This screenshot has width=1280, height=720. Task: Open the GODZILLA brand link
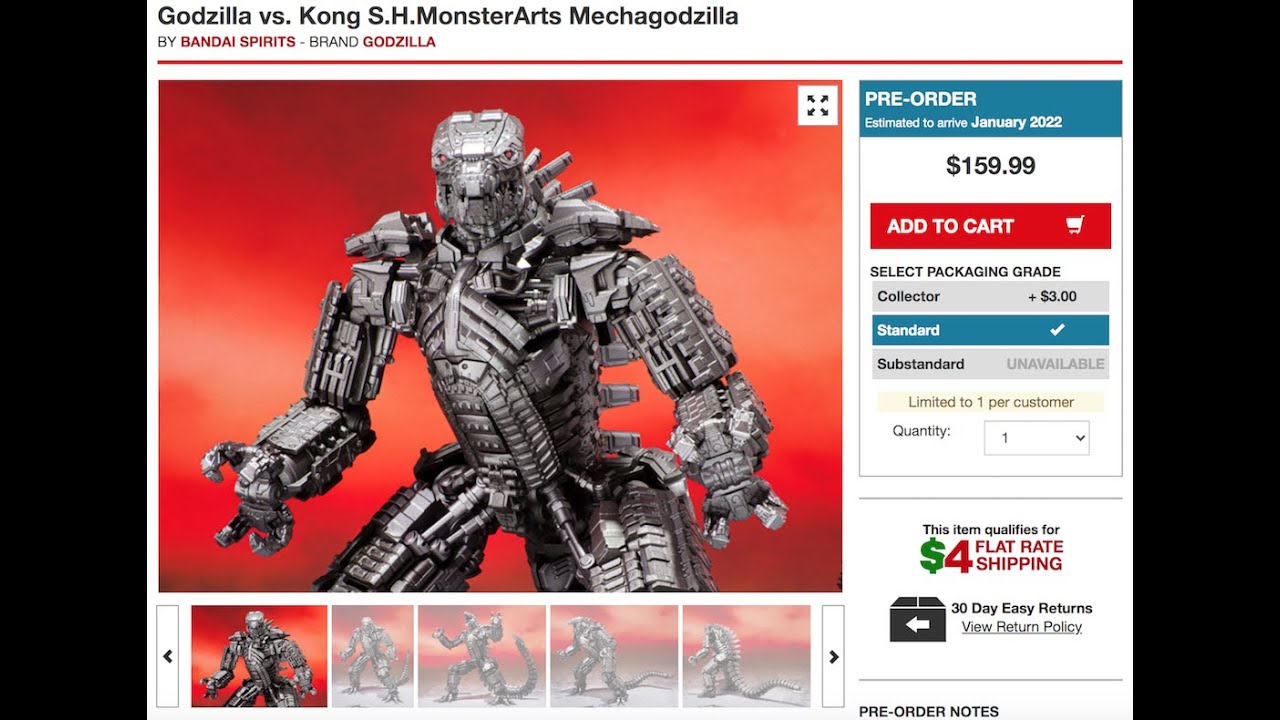[399, 42]
